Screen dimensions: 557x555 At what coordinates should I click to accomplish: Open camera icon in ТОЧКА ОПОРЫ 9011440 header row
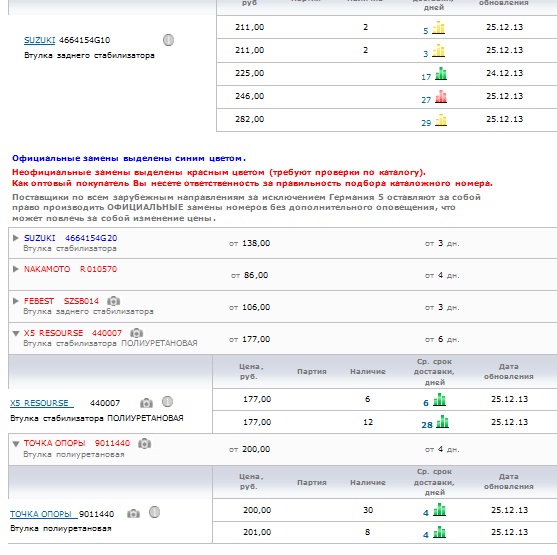point(145,443)
